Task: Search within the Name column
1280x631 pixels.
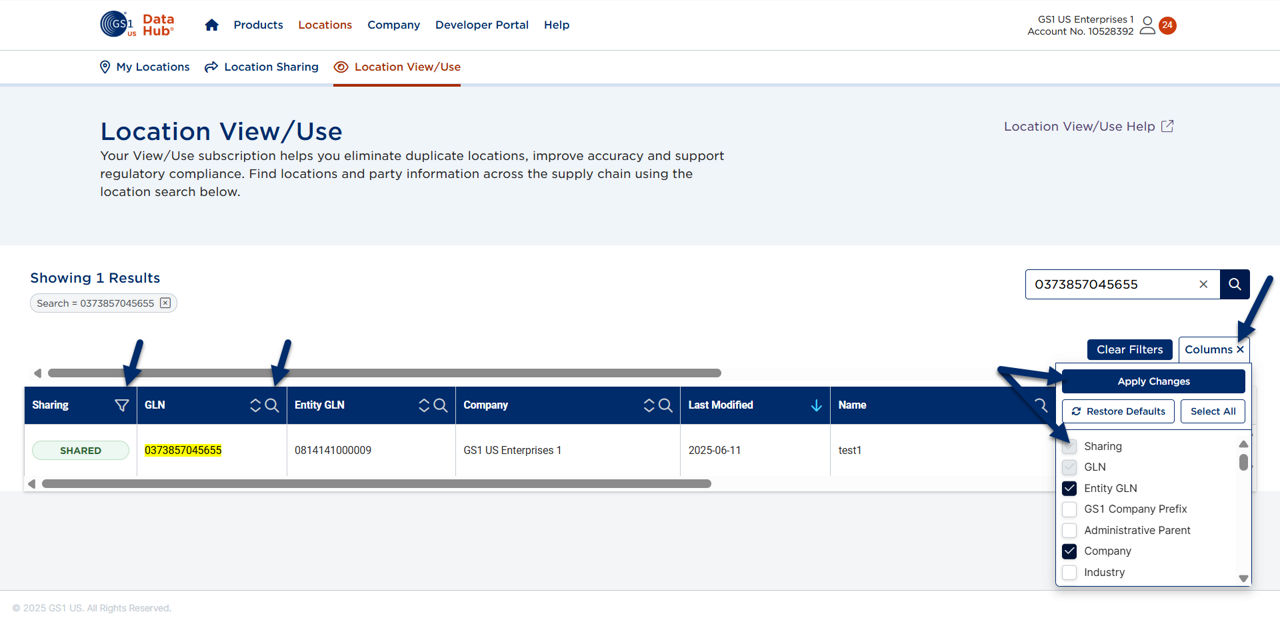Action: click(1041, 406)
